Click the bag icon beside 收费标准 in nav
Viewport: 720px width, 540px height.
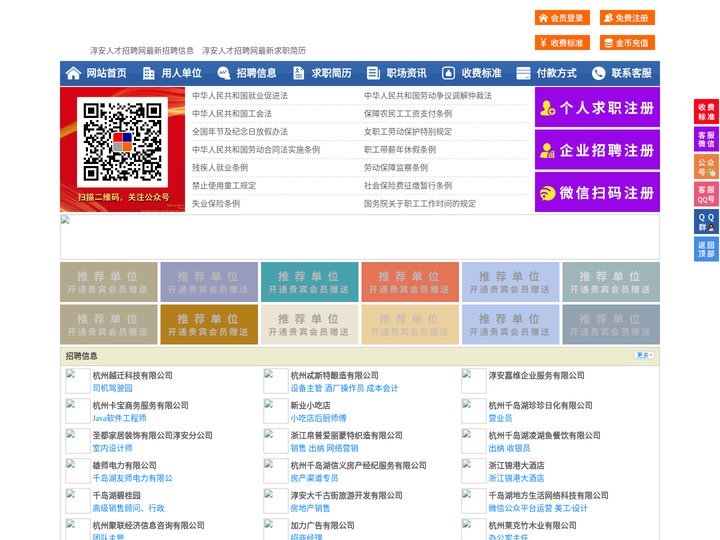(448, 73)
